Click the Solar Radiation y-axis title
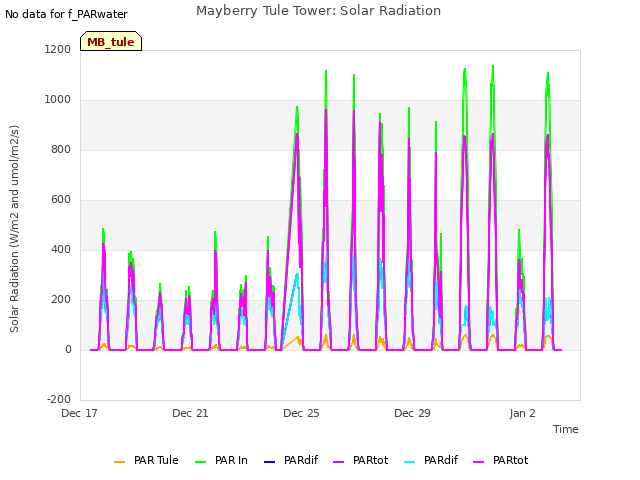This screenshot has height=480, width=640. pyautogui.click(x=14, y=229)
